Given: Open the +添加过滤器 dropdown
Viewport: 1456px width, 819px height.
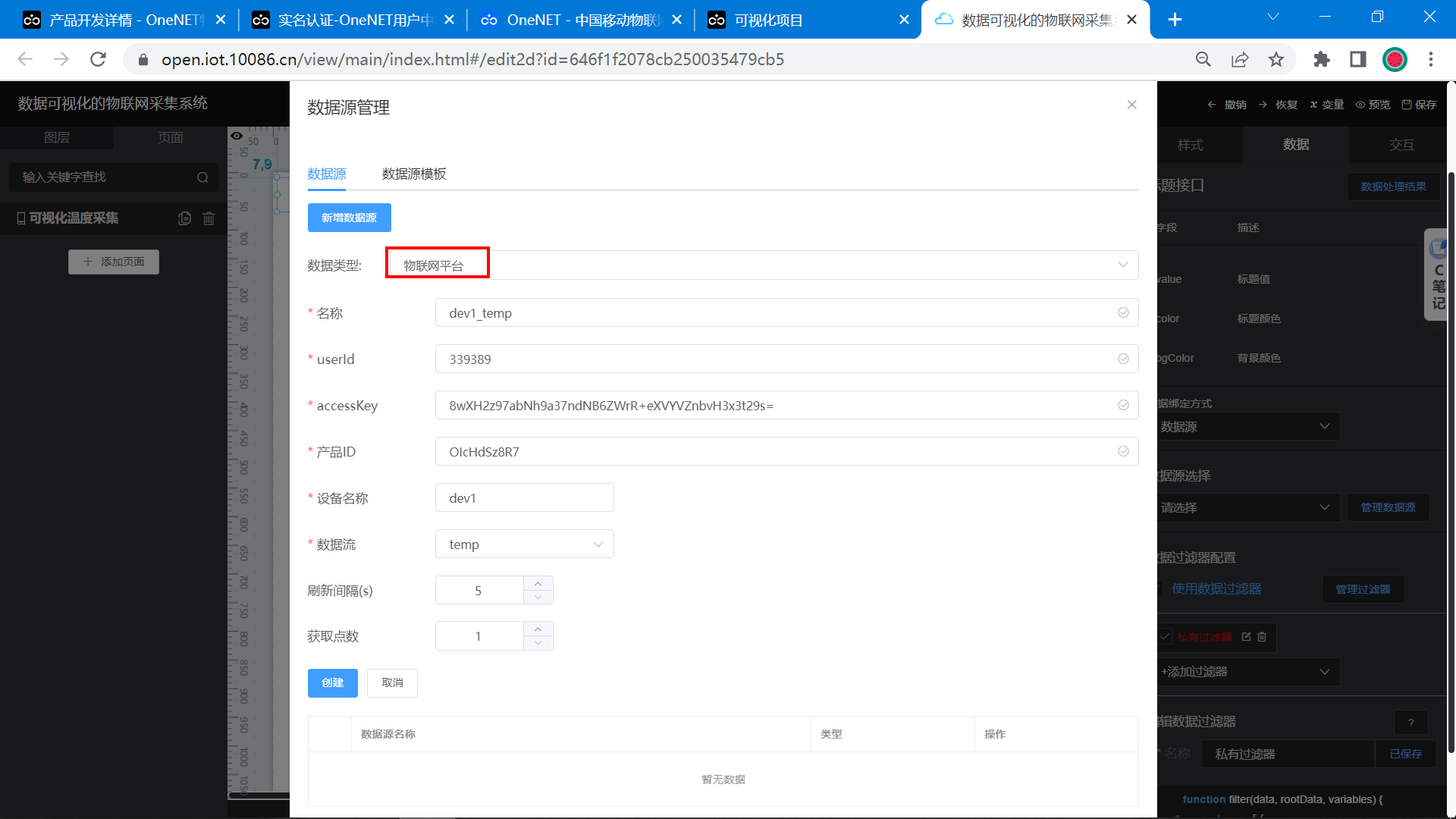Looking at the screenshot, I should pos(1248,672).
